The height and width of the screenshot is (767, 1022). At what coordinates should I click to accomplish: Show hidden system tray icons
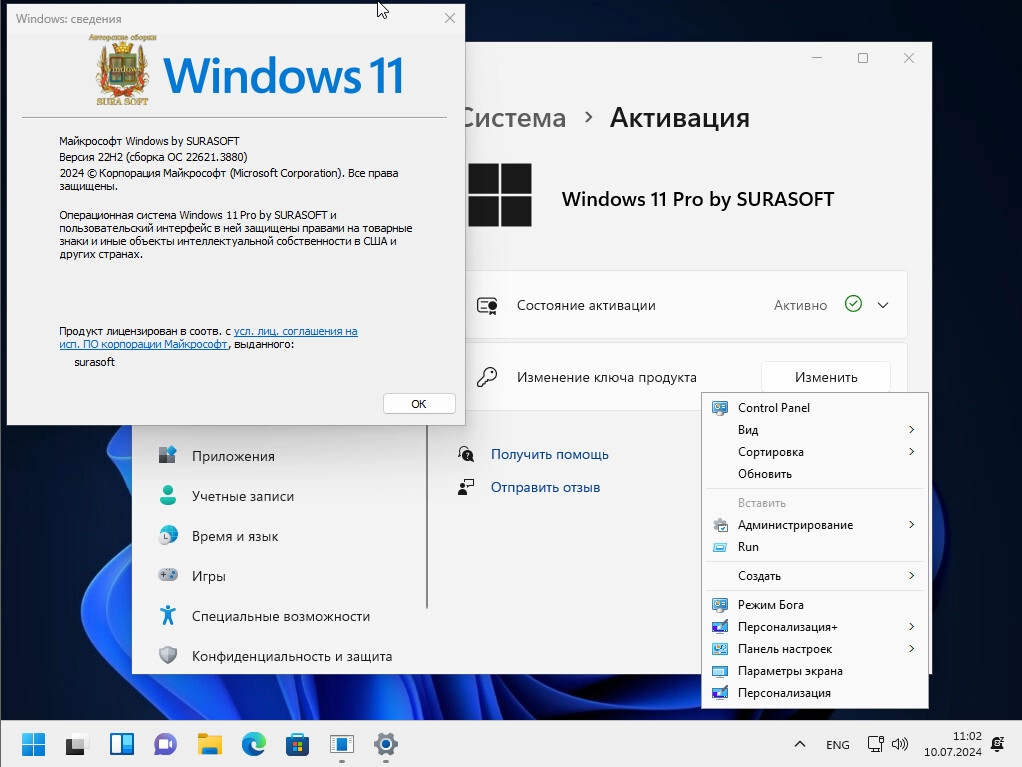pyautogui.click(x=799, y=744)
